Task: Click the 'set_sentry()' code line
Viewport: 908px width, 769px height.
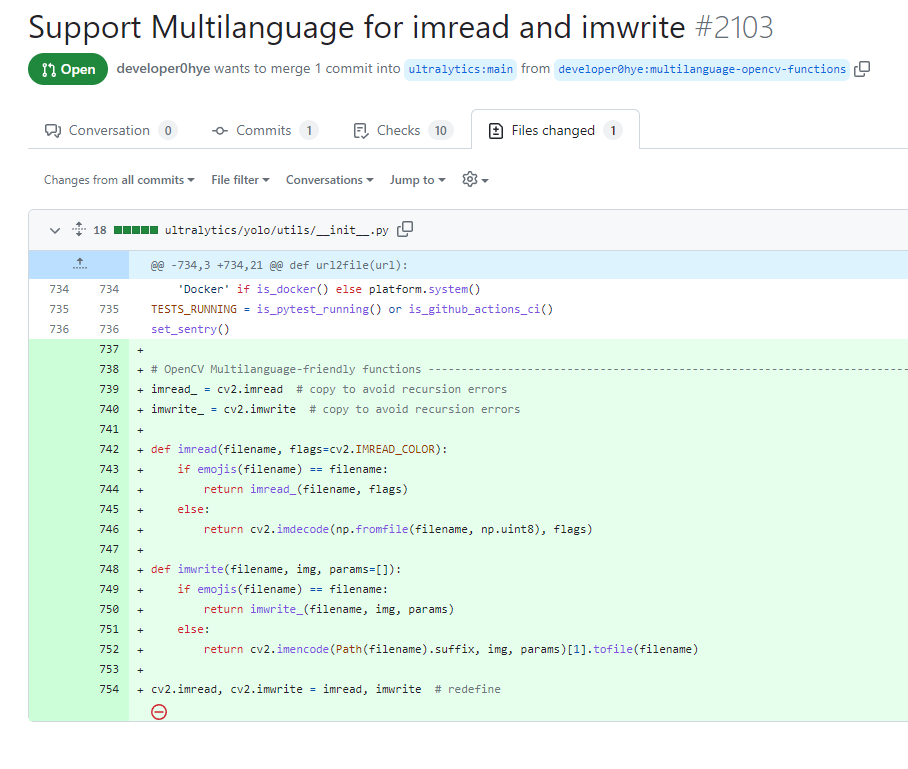Action: [x=190, y=329]
